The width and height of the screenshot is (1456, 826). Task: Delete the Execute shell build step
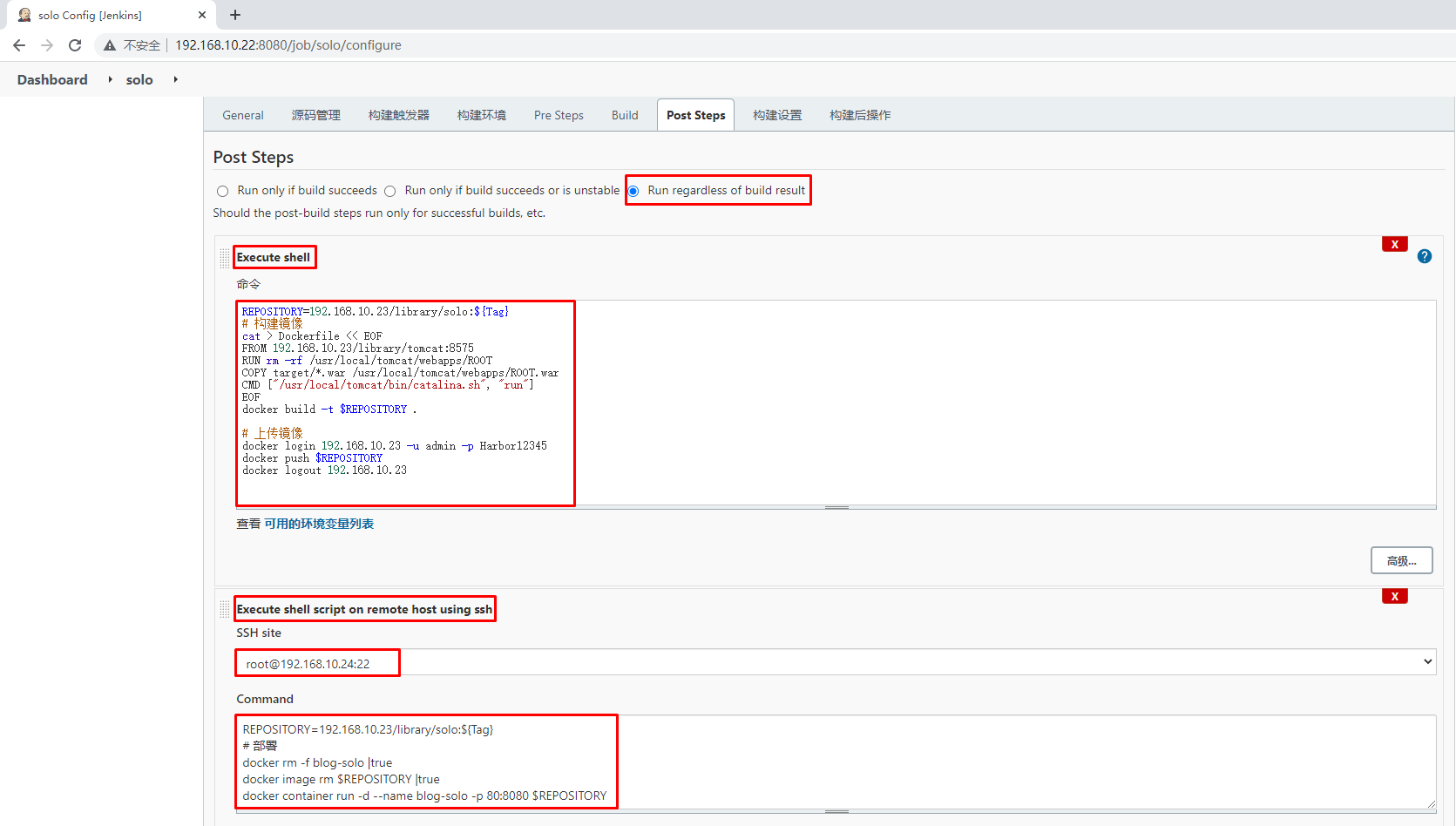point(1395,244)
